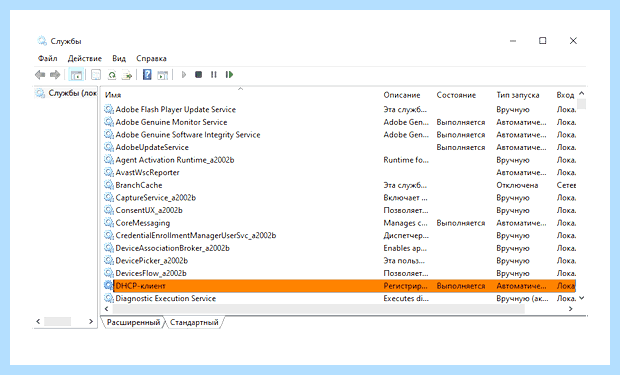Open the Справка menu
Image resolution: width=620 pixels, height=375 pixels.
(151, 59)
